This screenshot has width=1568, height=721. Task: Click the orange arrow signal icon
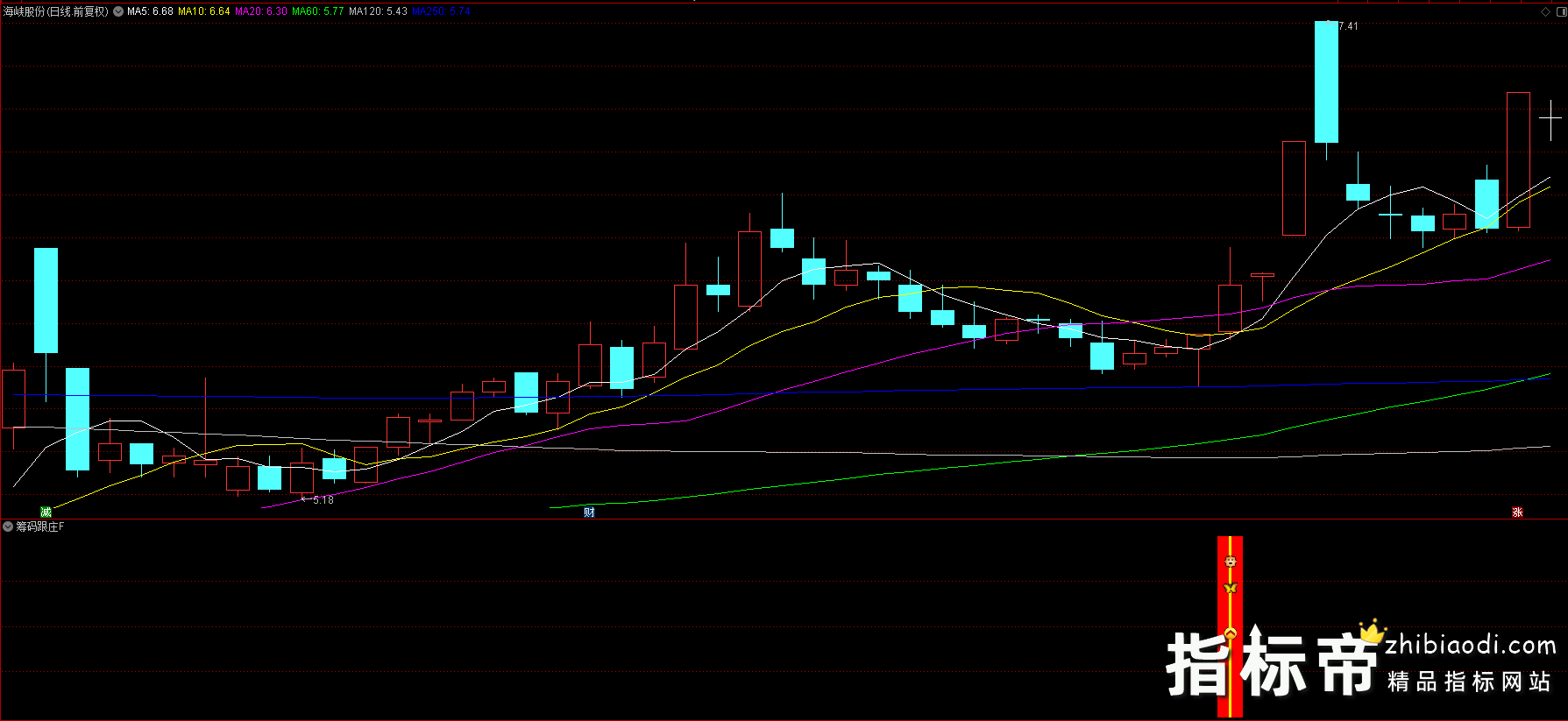click(1231, 633)
